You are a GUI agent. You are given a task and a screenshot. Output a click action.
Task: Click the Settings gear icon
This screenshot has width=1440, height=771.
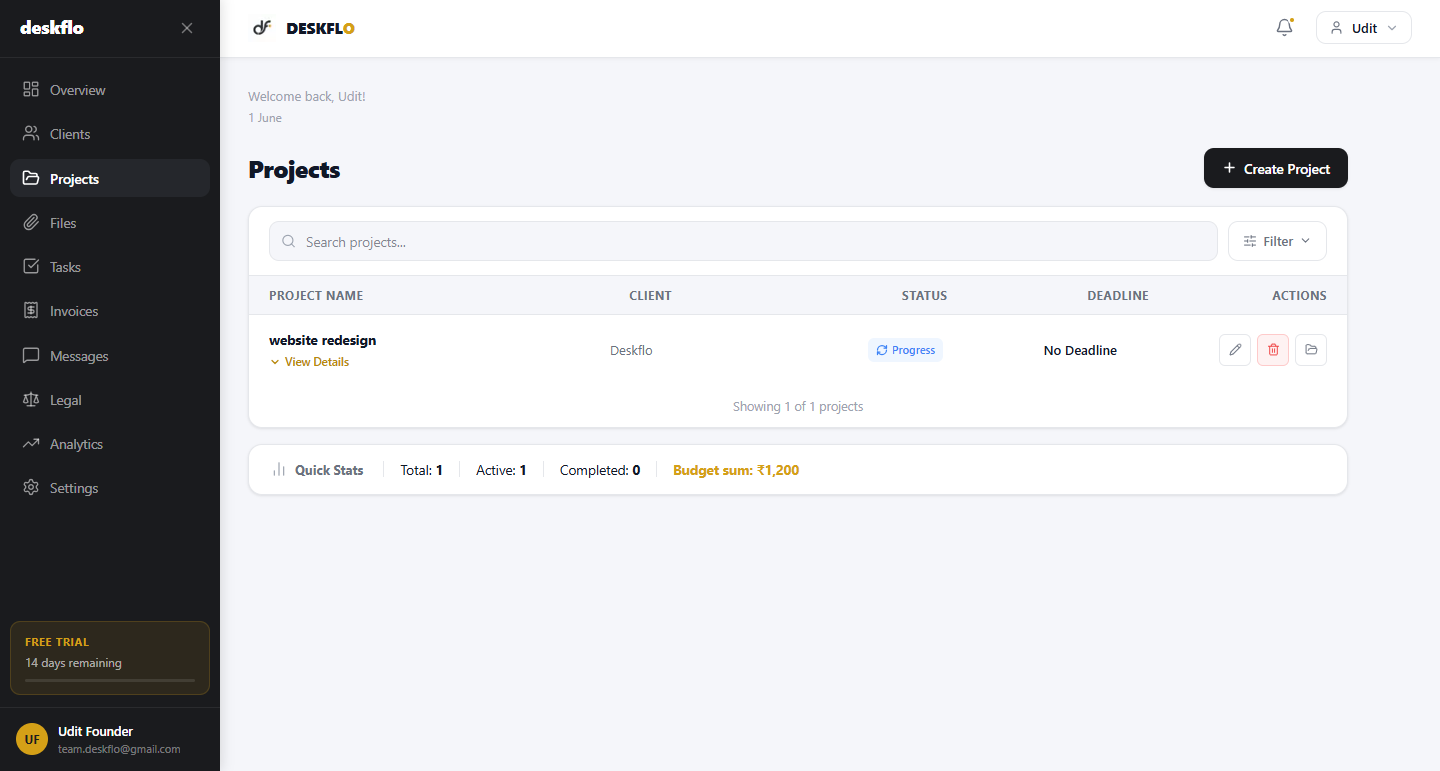31,488
